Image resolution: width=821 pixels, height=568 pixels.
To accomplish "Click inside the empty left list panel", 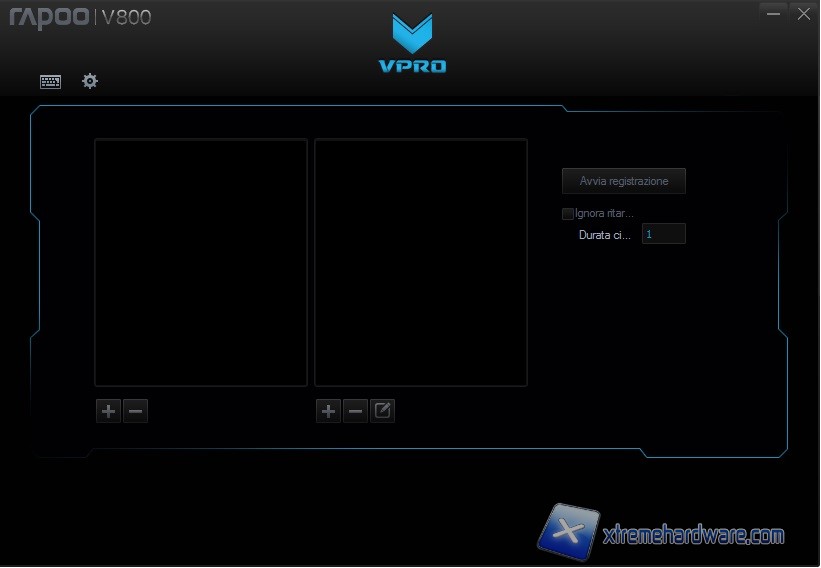I will pos(201,262).
